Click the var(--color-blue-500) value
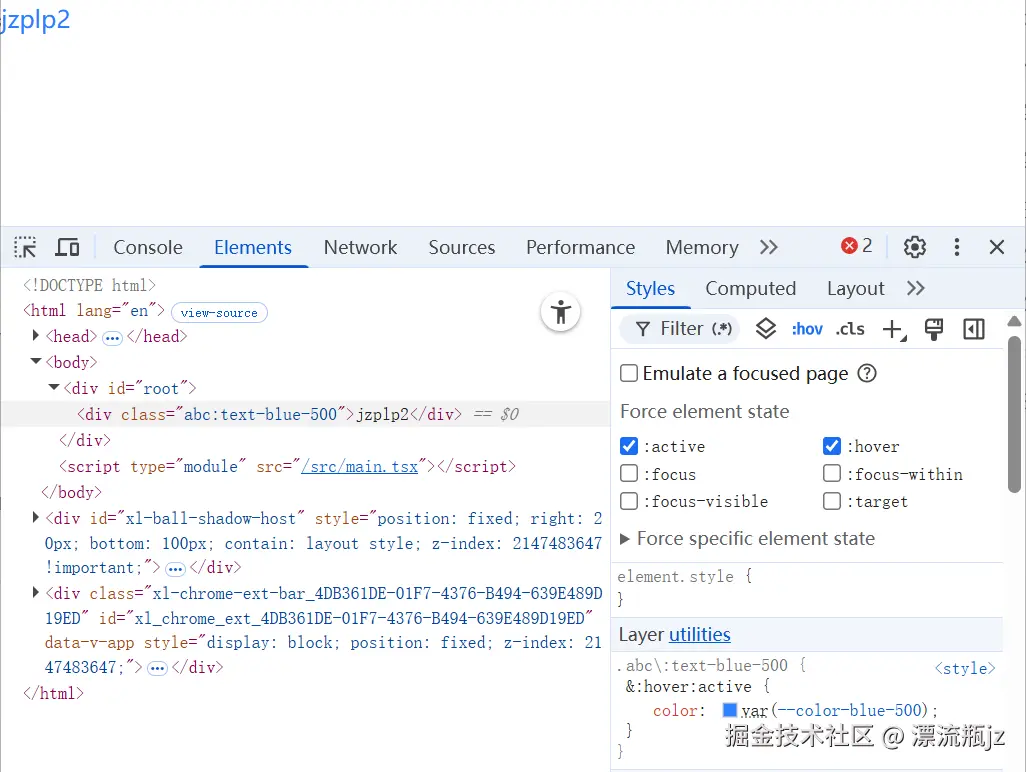 click(834, 711)
